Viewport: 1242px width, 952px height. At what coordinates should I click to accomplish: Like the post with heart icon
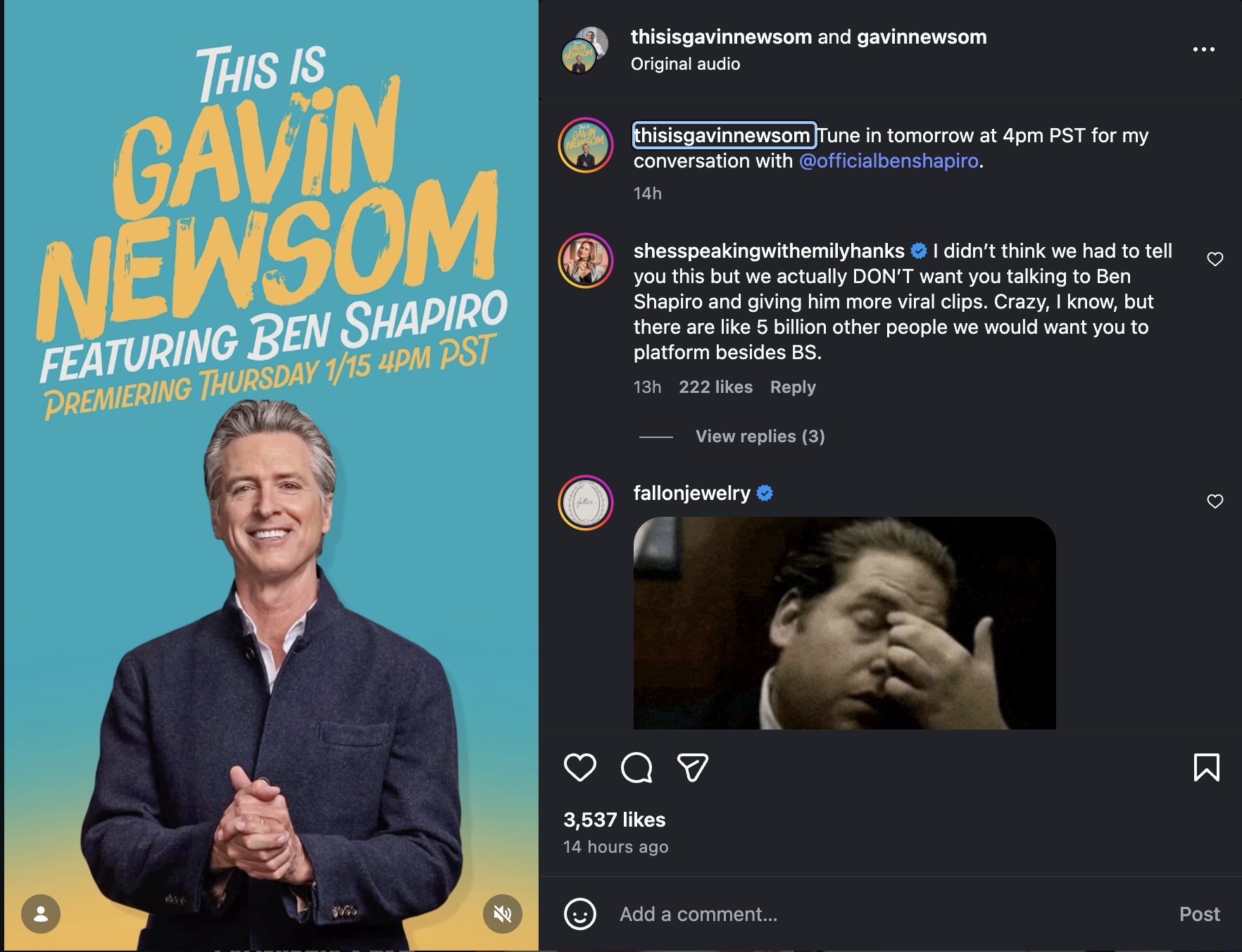pyautogui.click(x=580, y=767)
